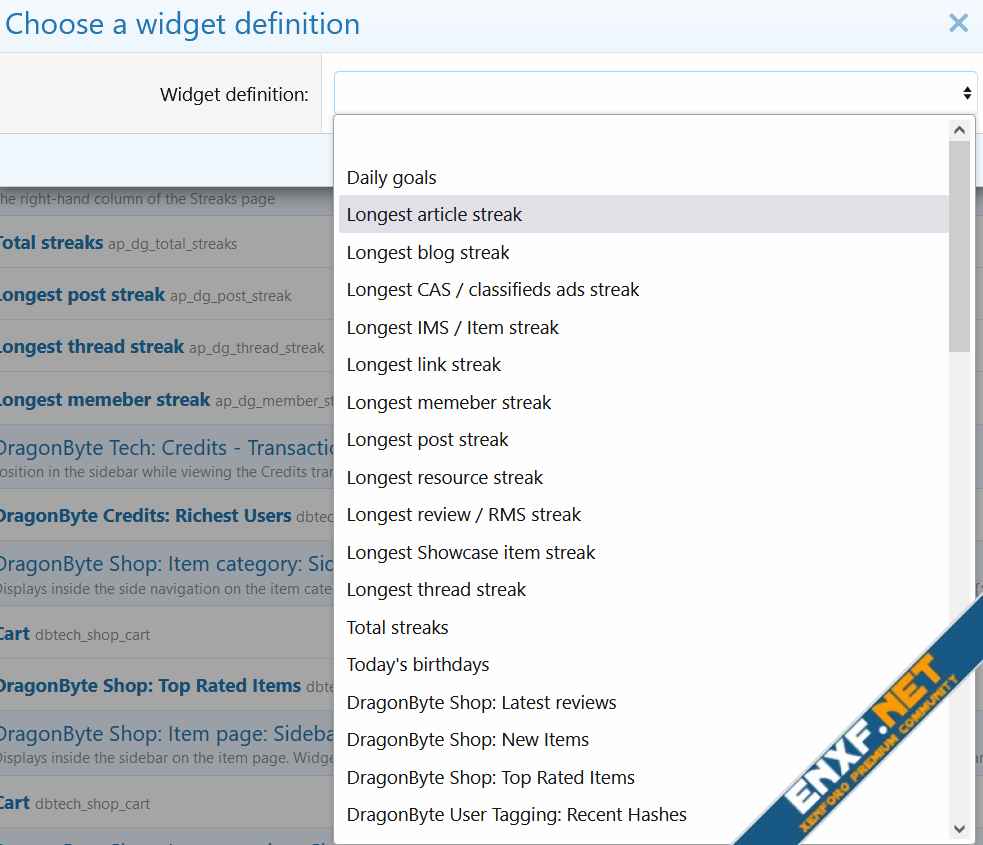Pick Longest CAS / classifieds ads streak
This screenshot has height=845, width=983.
(493, 290)
